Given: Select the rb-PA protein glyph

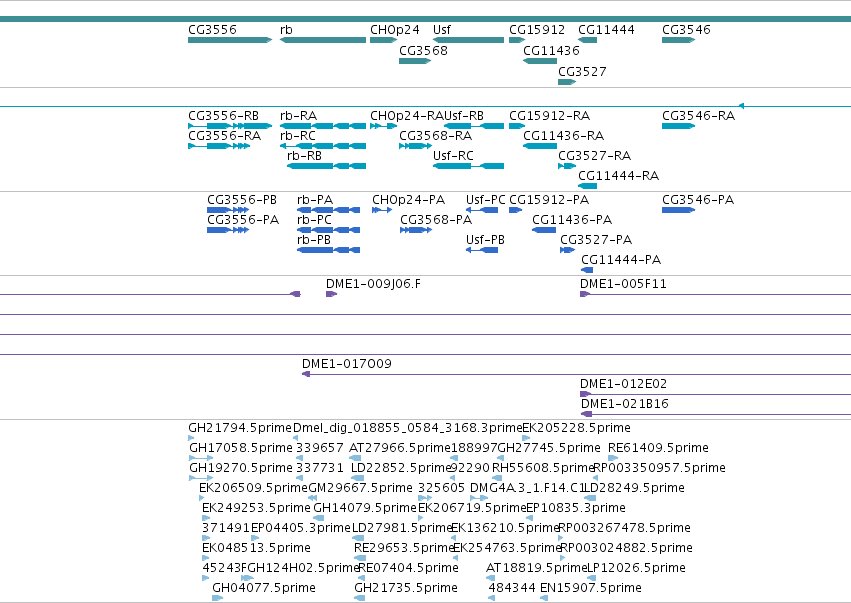Looking at the screenshot, I should tap(328, 210).
